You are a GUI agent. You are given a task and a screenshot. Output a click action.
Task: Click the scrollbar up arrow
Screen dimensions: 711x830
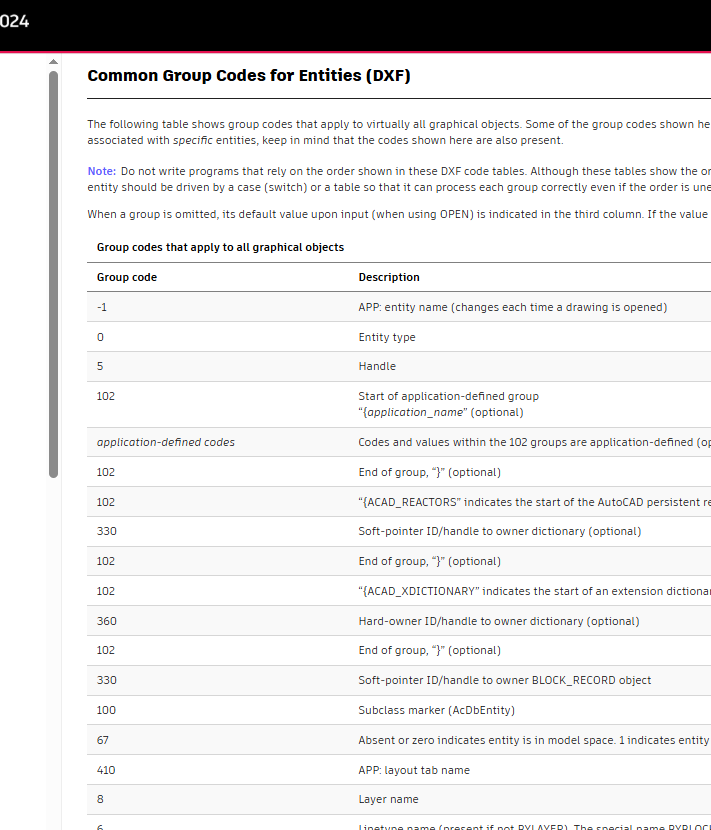pos(53,62)
